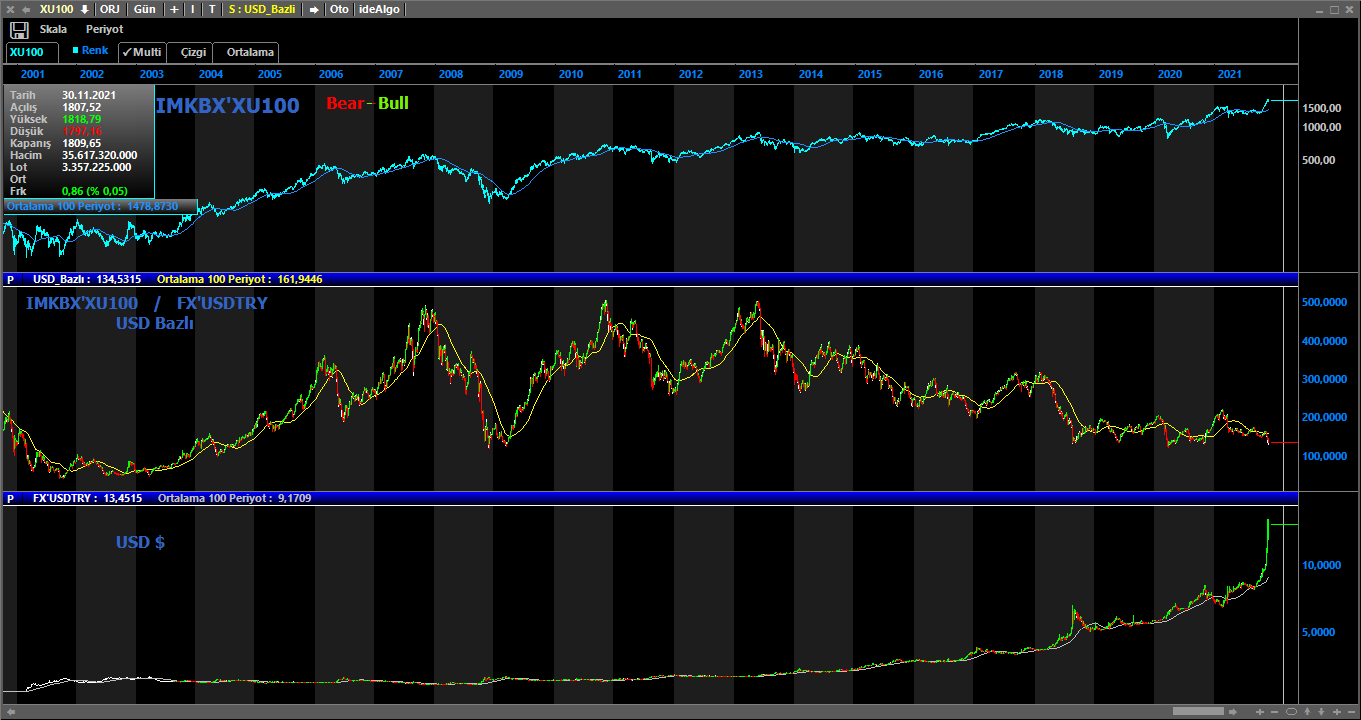Click the USD $ chart annotation

pyautogui.click(x=140, y=542)
